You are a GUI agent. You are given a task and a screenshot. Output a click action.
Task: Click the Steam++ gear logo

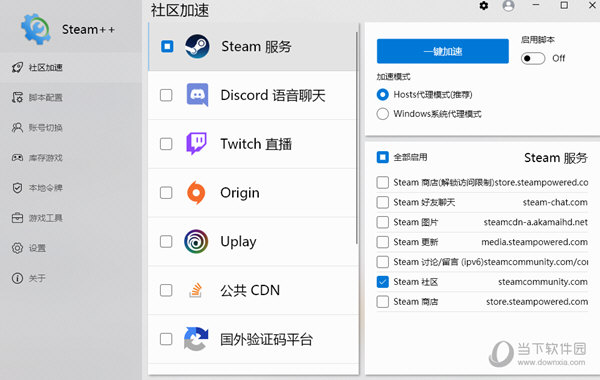(x=36, y=29)
